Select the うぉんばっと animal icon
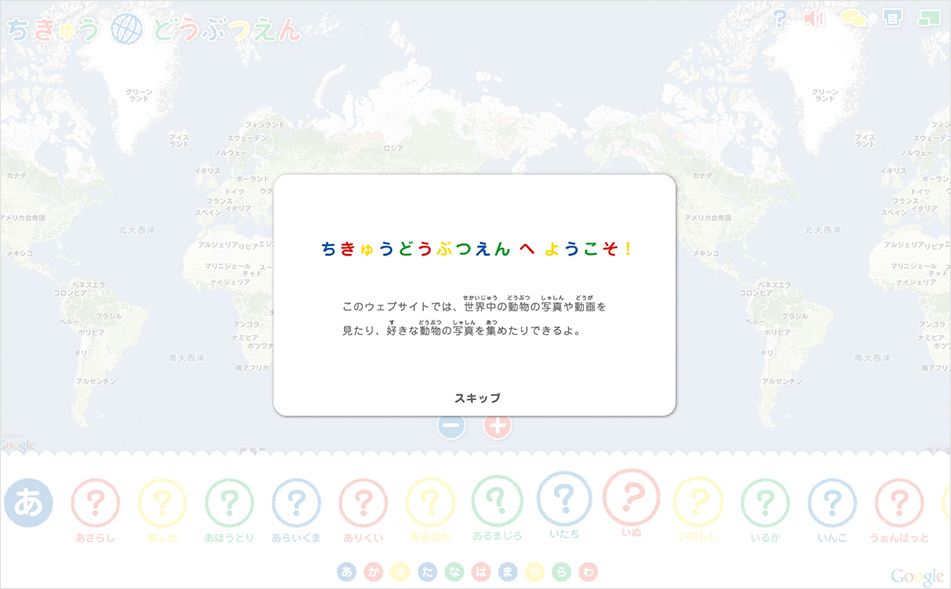This screenshot has height=589, width=951. click(898, 503)
